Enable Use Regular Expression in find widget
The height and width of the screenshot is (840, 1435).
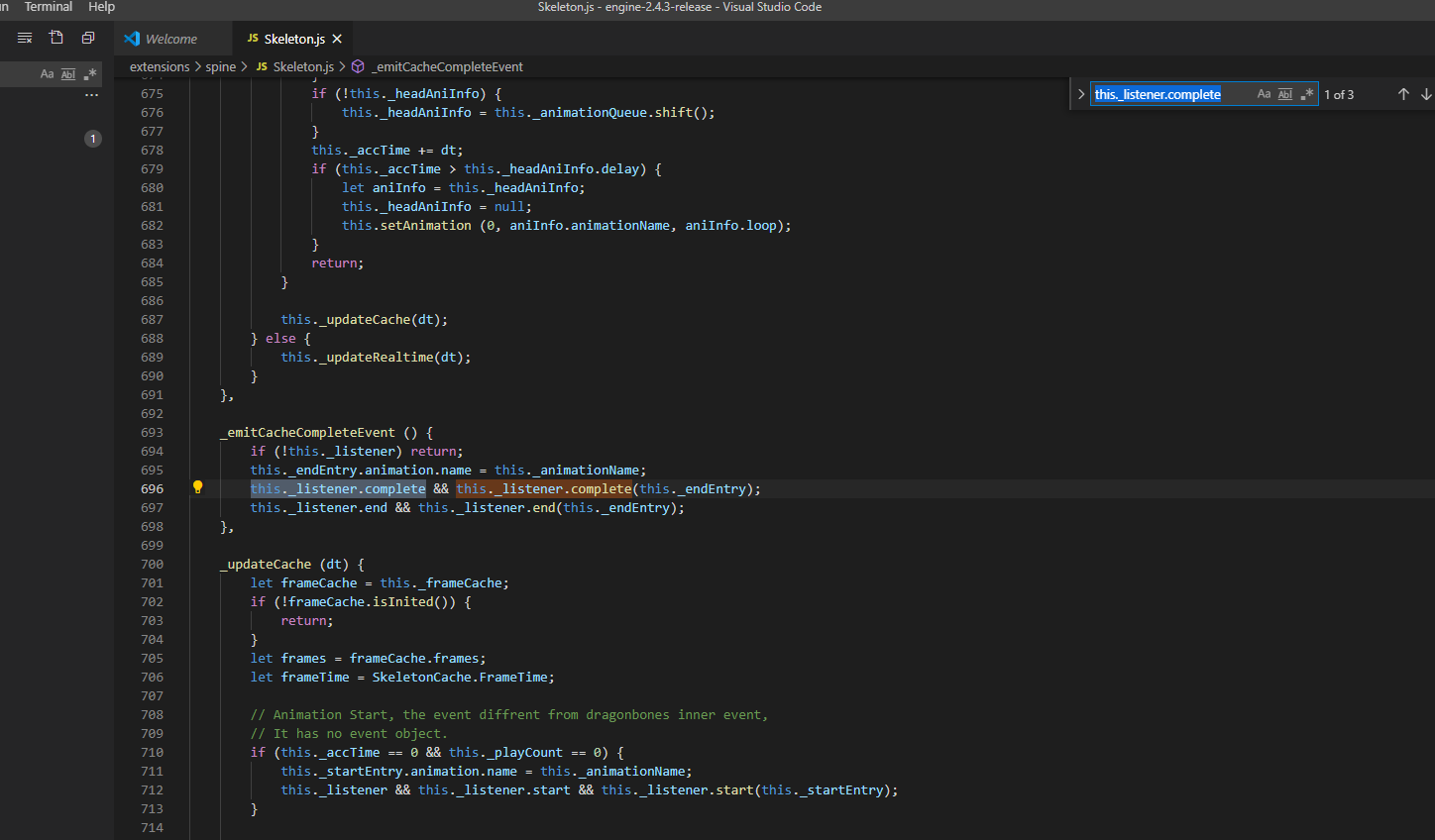point(1307,94)
